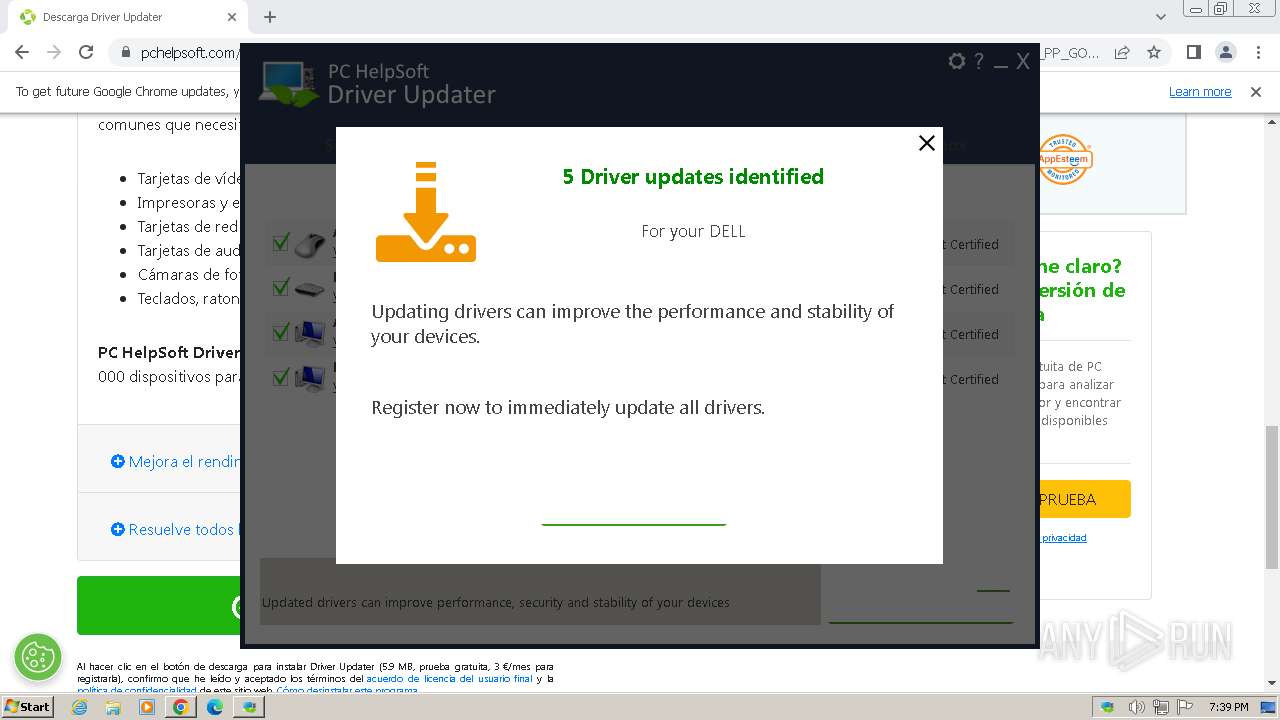Select the mouse device icon
Image resolution: width=1280 pixels, height=720 pixels.
pos(311,244)
